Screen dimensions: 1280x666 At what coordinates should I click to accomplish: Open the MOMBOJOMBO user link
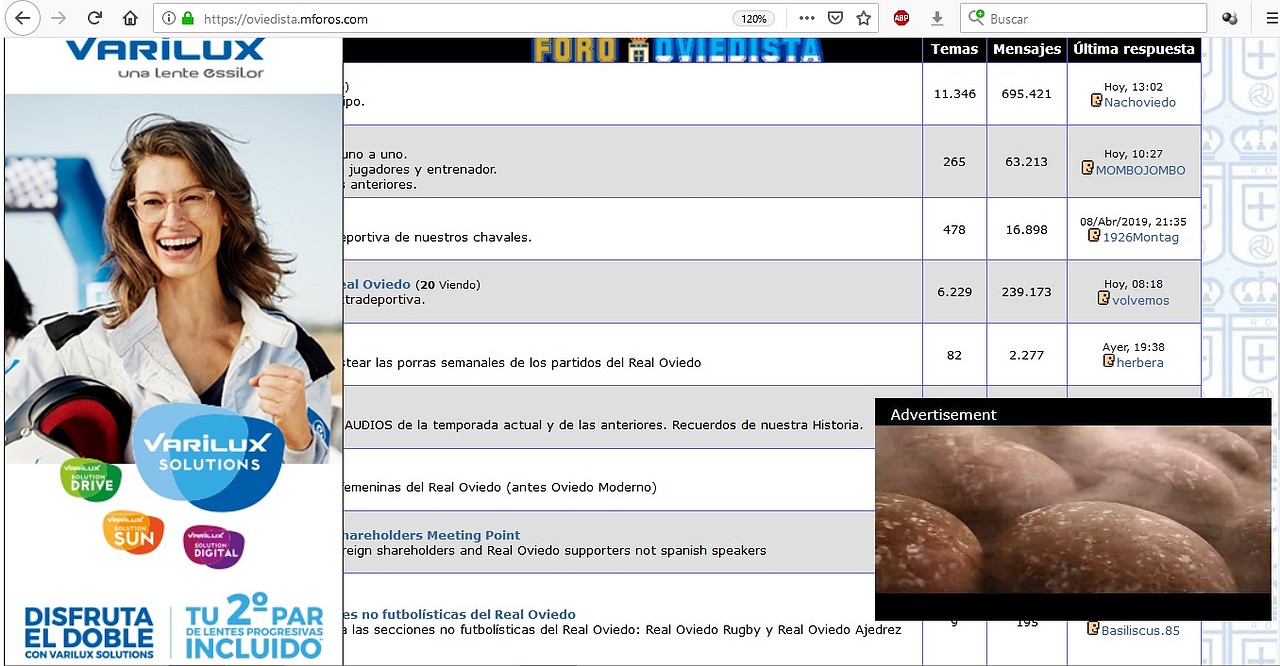1140,170
